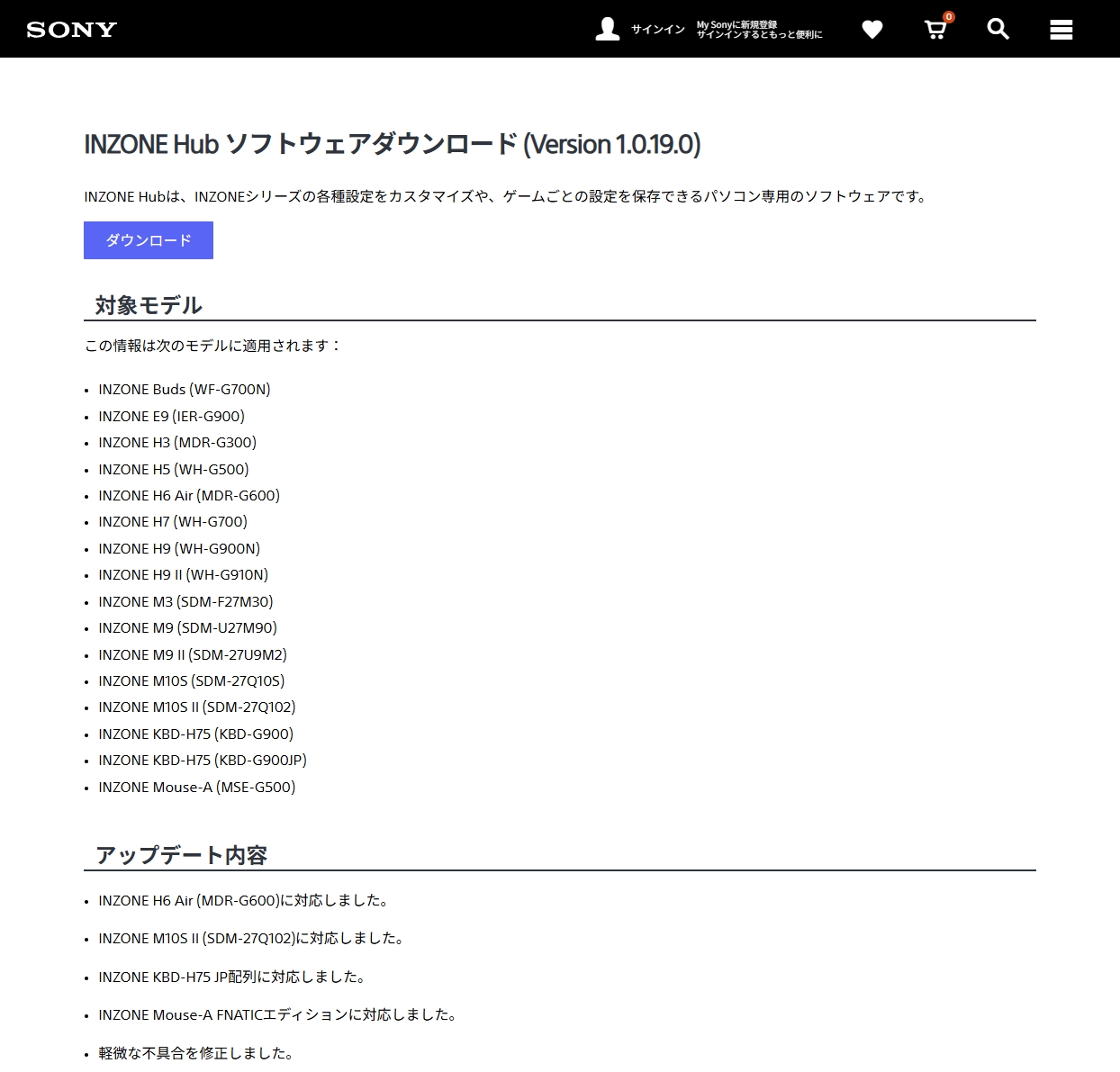Click INZONE Mouse-A (MSE-G500) in model list
The height and width of the screenshot is (1072, 1120).
(x=196, y=788)
